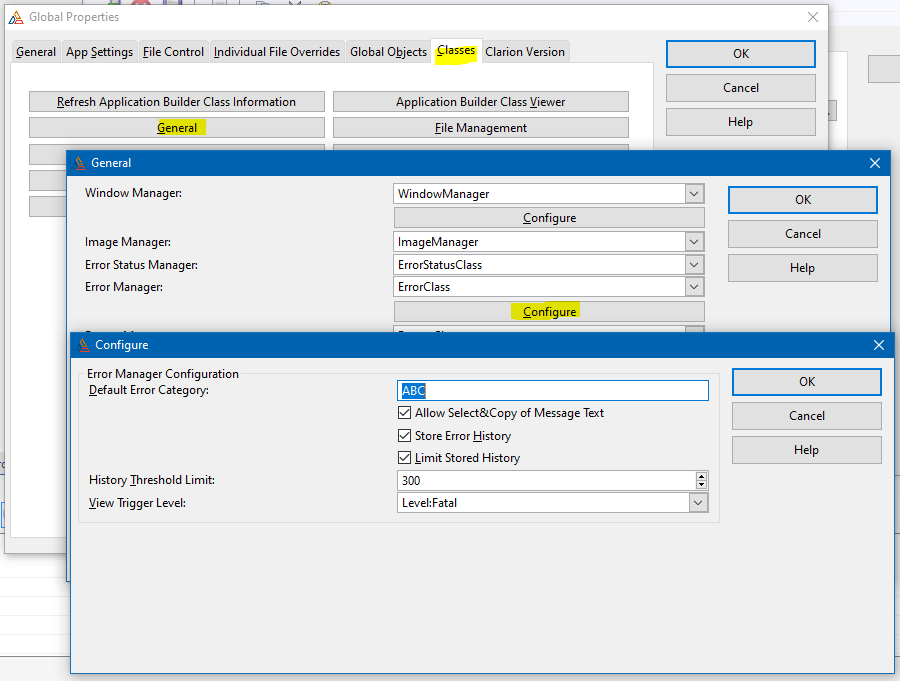Disable the Limit Stored History option

(405, 458)
